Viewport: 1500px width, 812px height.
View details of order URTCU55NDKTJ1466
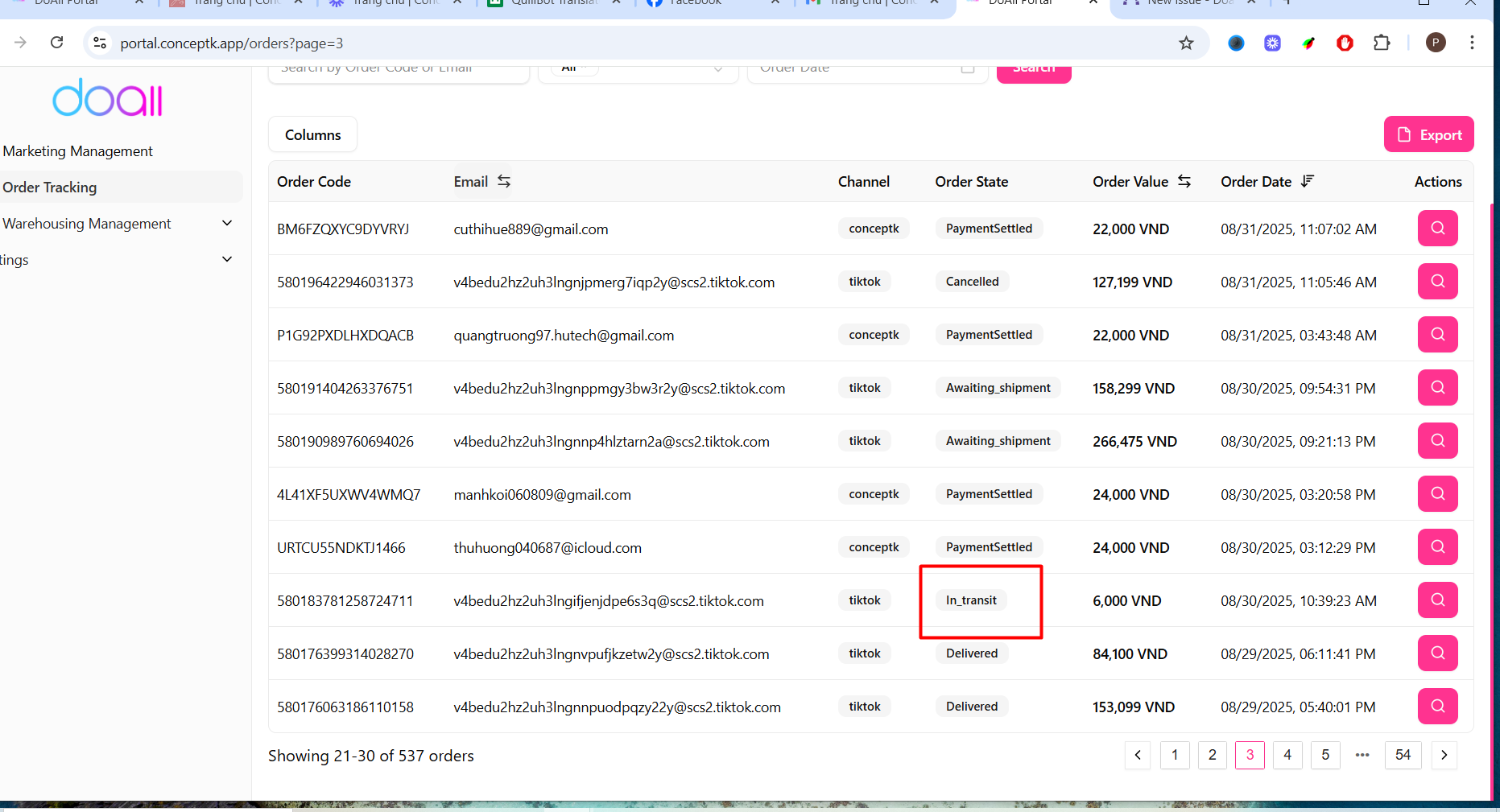(1437, 547)
